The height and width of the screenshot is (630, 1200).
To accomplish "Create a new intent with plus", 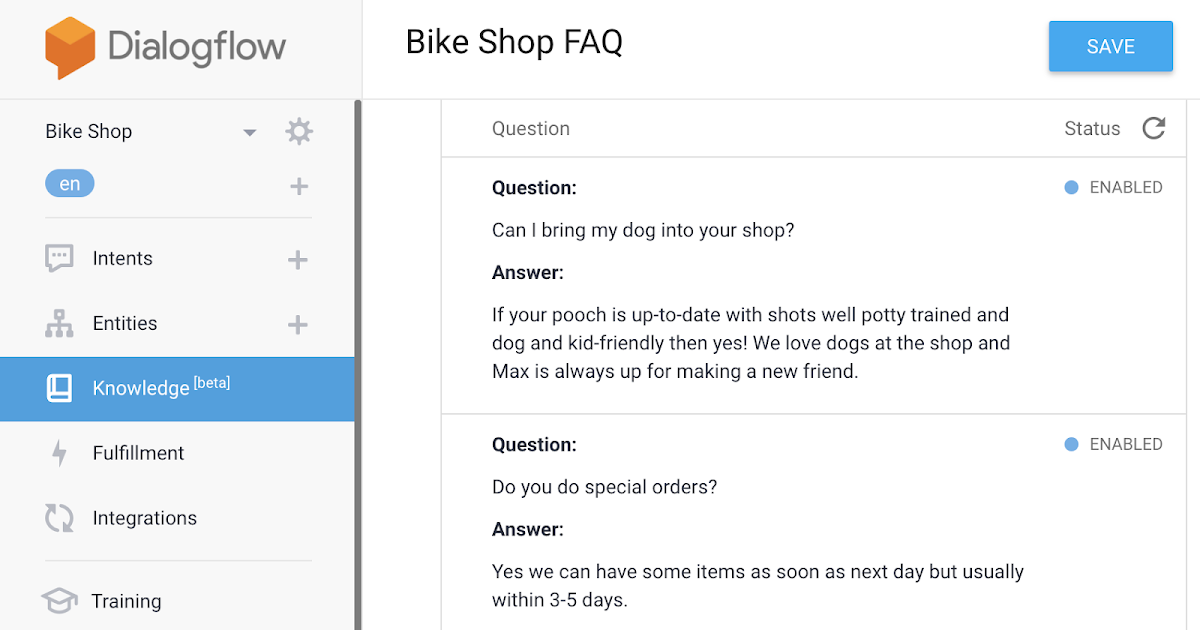I will (x=297, y=259).
